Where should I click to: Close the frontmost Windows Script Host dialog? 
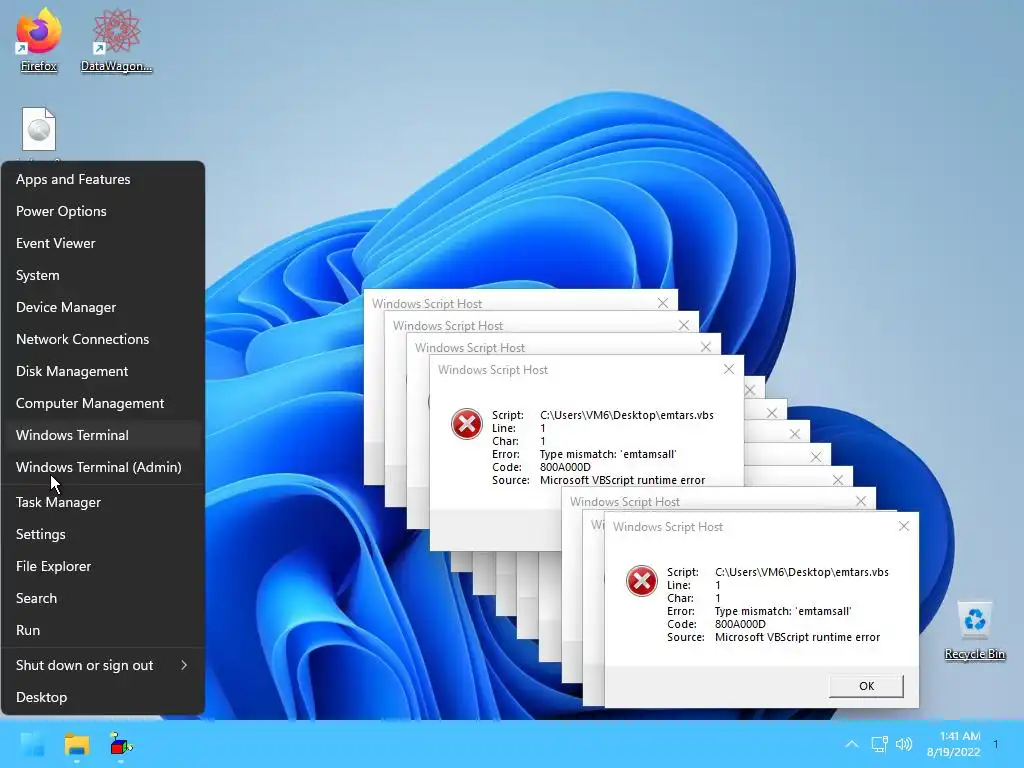pos(904,526)
